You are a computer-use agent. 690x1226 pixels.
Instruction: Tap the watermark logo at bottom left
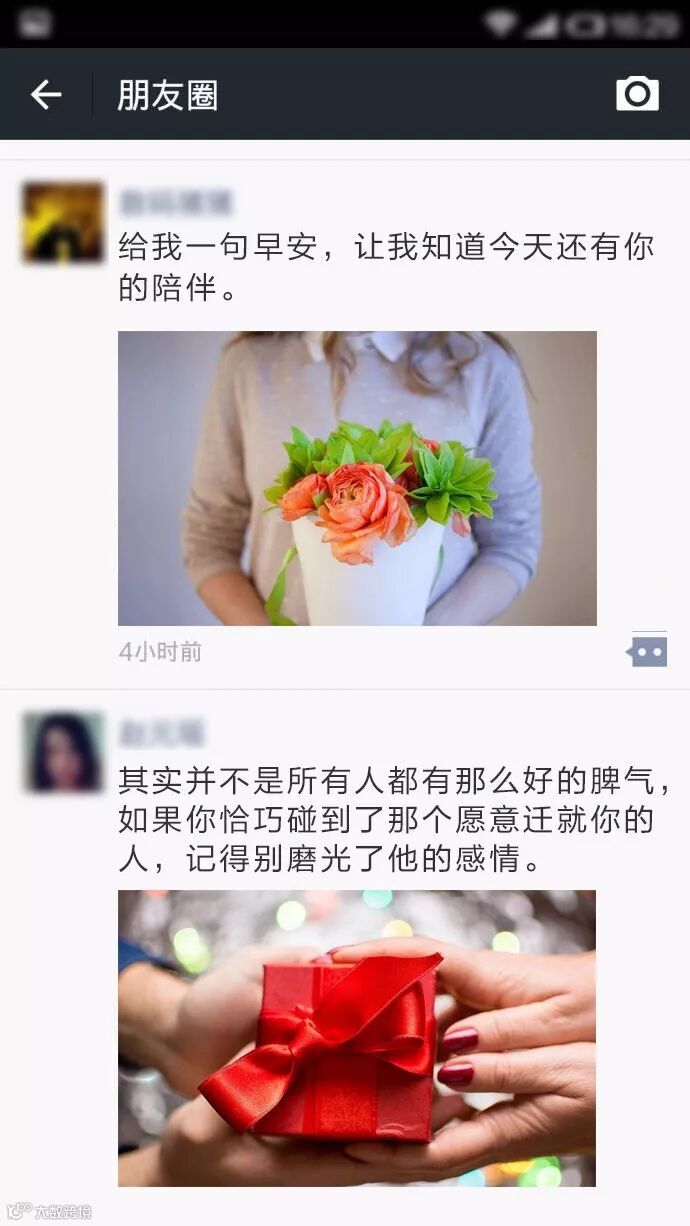click(48, 1211)
